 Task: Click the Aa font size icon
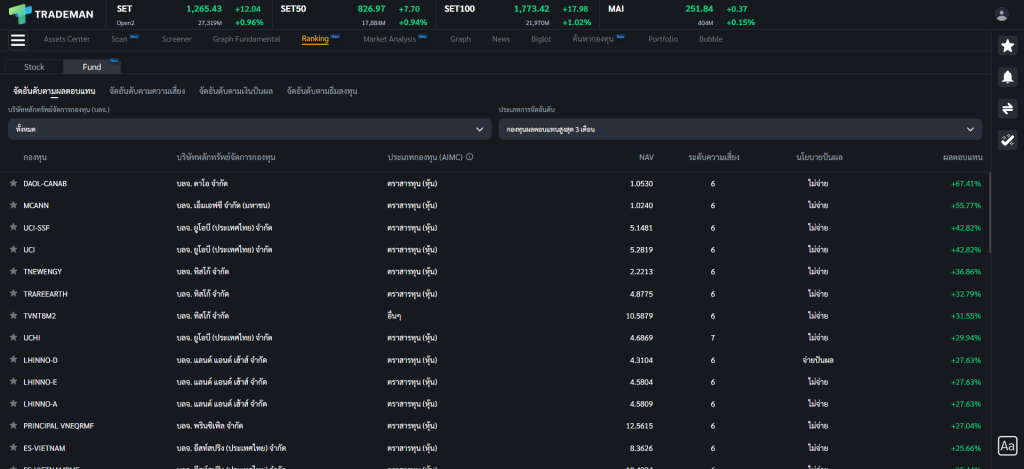pyautogui.click(x=1008, y=446)
